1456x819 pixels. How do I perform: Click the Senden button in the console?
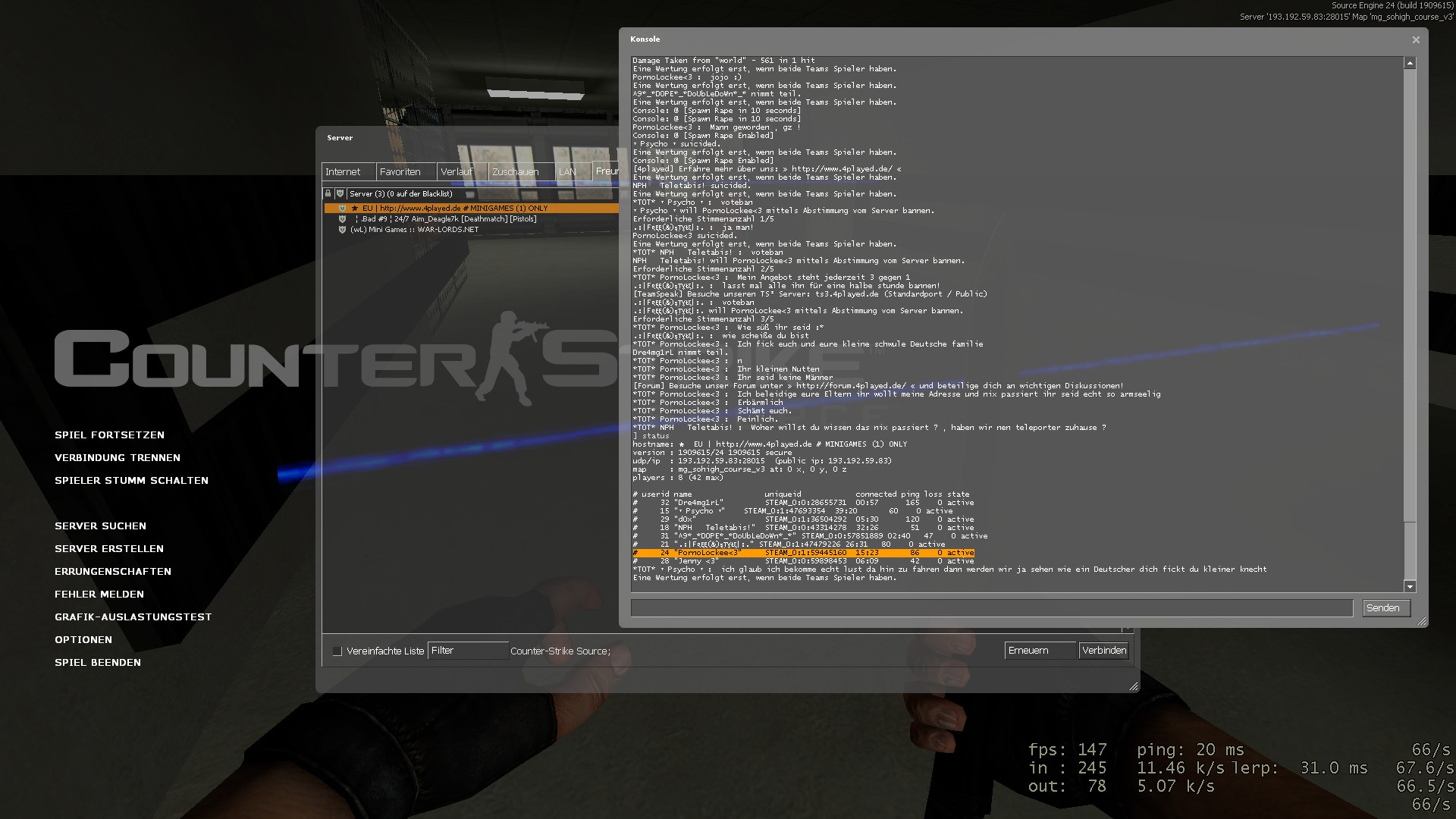click(1386, 608)
